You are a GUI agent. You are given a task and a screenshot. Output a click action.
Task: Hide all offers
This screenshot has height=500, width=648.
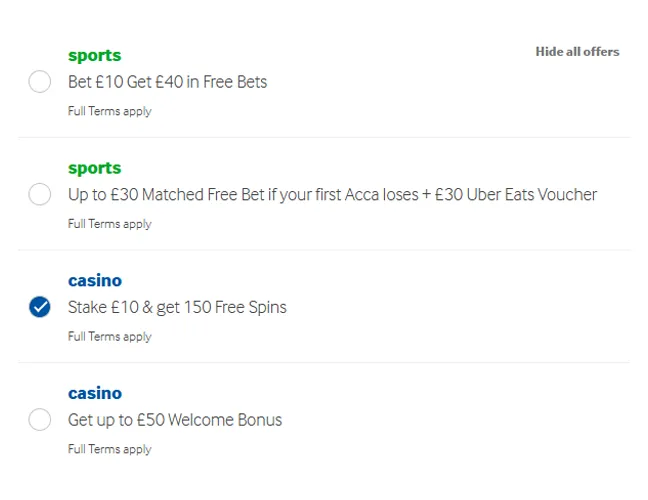click(577, 52)
